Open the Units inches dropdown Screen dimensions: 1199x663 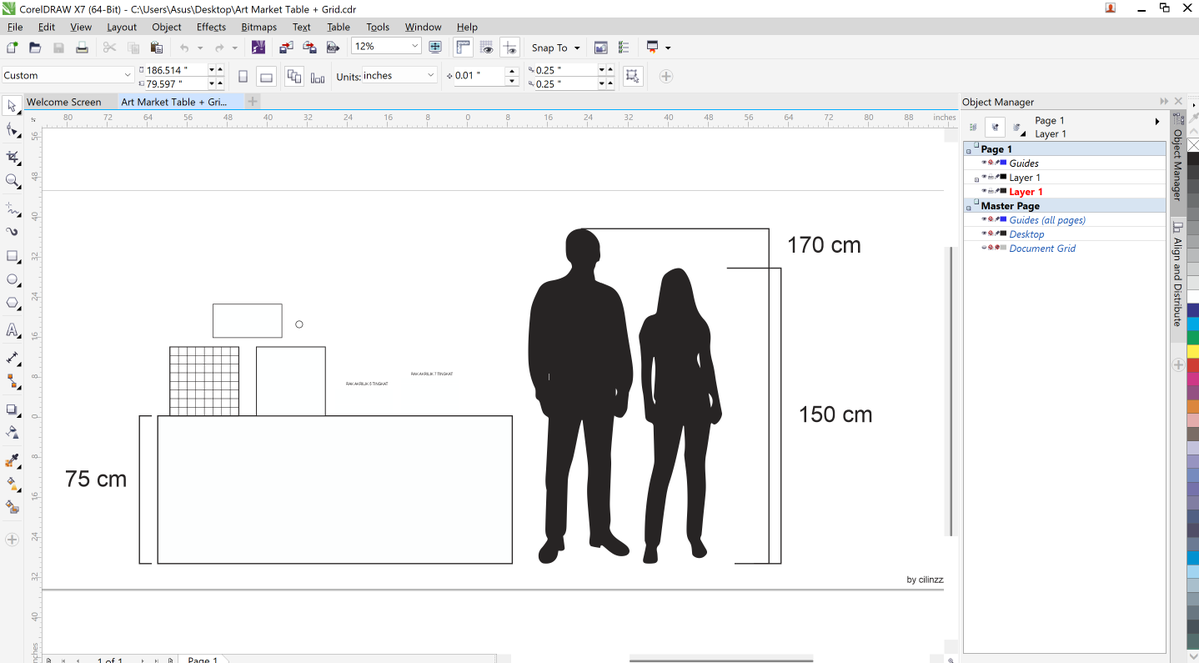point(431,76)
